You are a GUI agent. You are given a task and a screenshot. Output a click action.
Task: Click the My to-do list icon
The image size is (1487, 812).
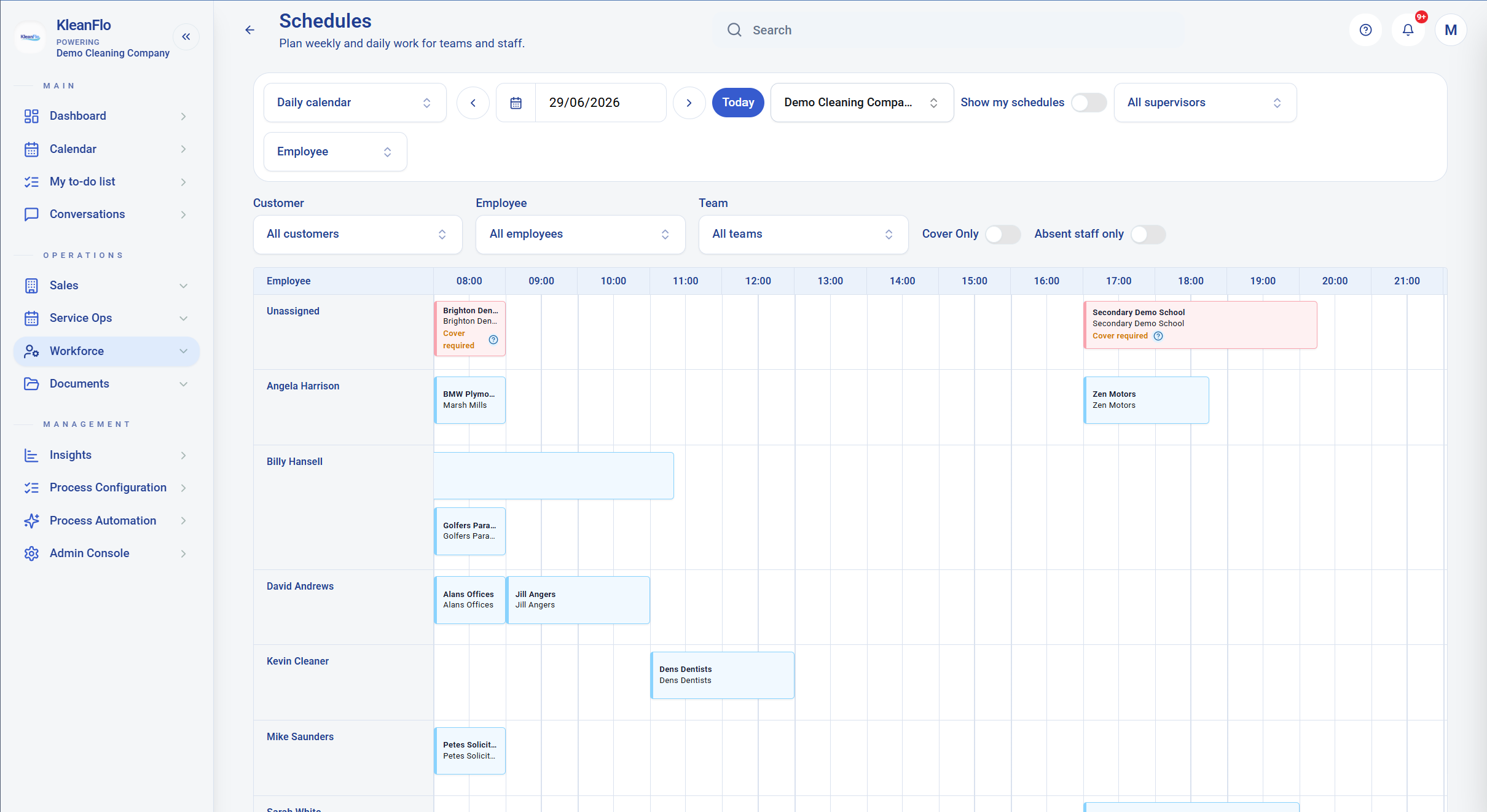point(31,182)
